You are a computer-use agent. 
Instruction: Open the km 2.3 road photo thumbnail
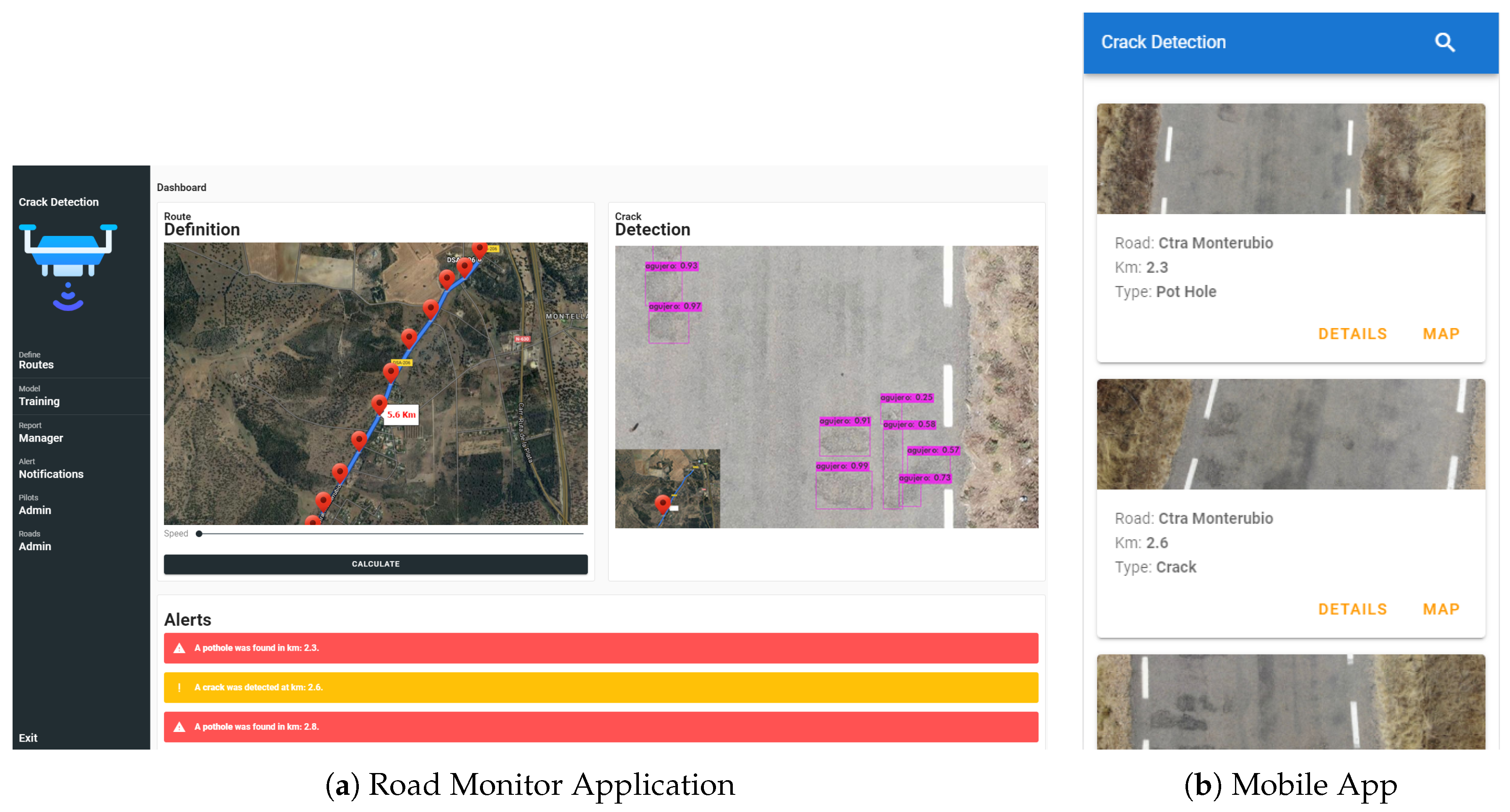coord(1290,159)
